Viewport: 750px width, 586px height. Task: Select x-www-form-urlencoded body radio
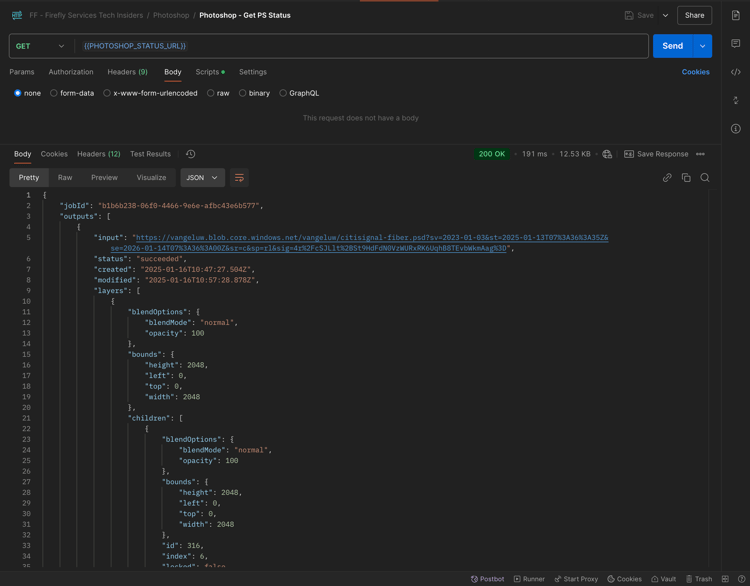(107, 93)
